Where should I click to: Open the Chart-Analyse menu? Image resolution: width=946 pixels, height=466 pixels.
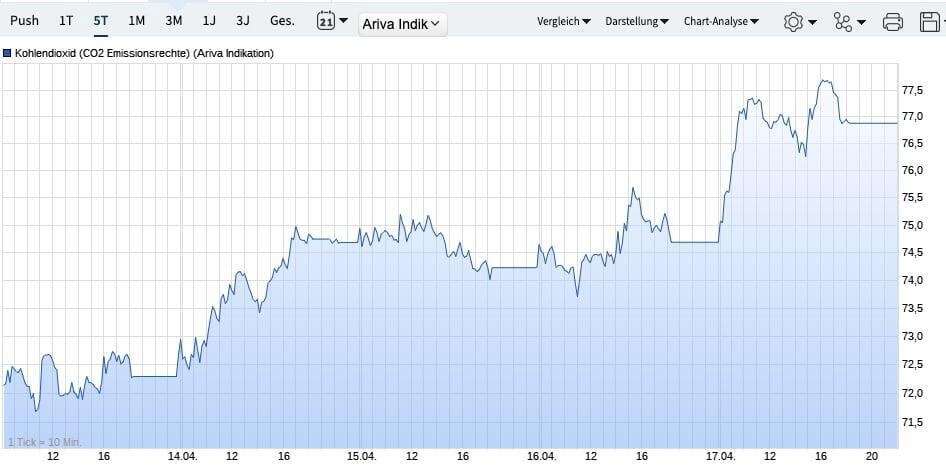pyautogui.click(x=720, y=21)
